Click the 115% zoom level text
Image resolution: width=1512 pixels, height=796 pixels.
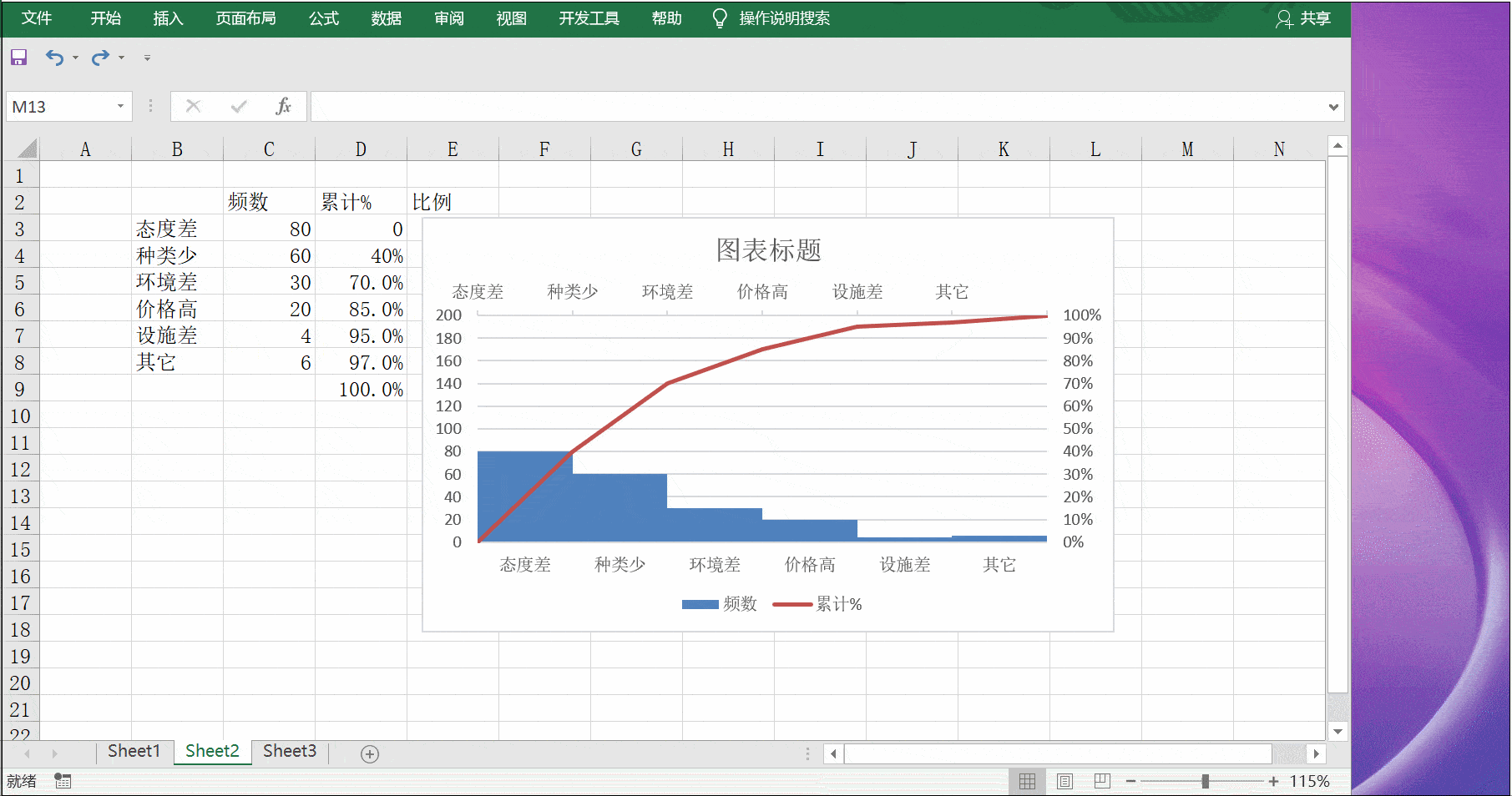[x=1309, y=781]
